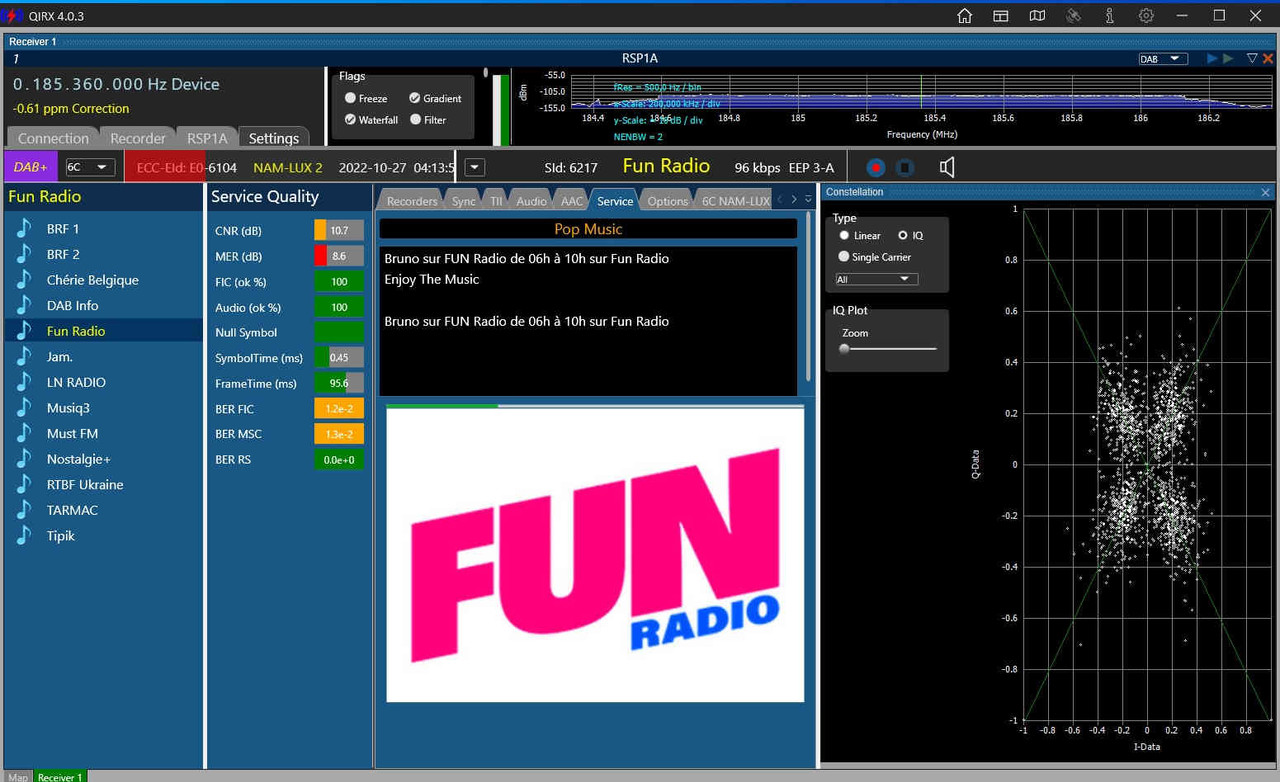Click the Must FM music note icon
The height and width of the screenshot is (782, 1280).
click(x=24, y=433)
